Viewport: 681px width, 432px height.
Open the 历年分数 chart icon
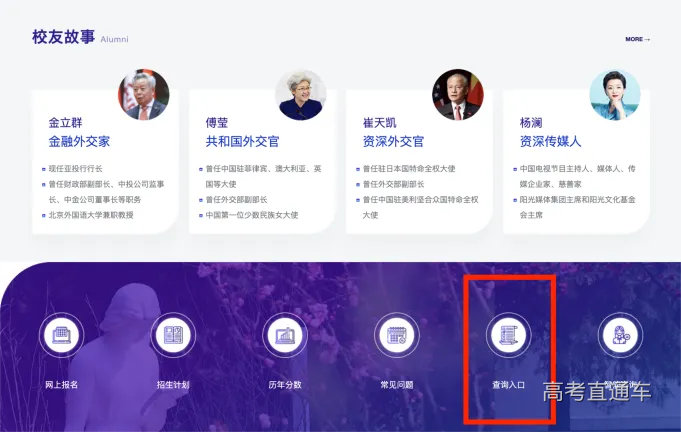pos(285,335)
